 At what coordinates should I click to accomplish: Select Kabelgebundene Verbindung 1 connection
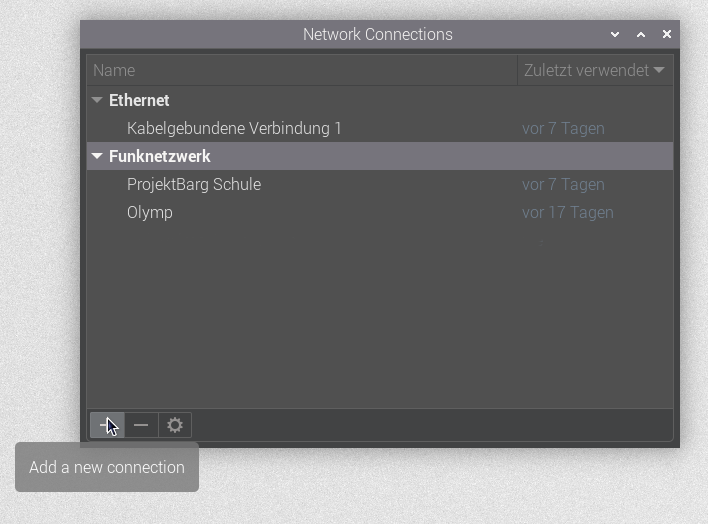[234, 128]
